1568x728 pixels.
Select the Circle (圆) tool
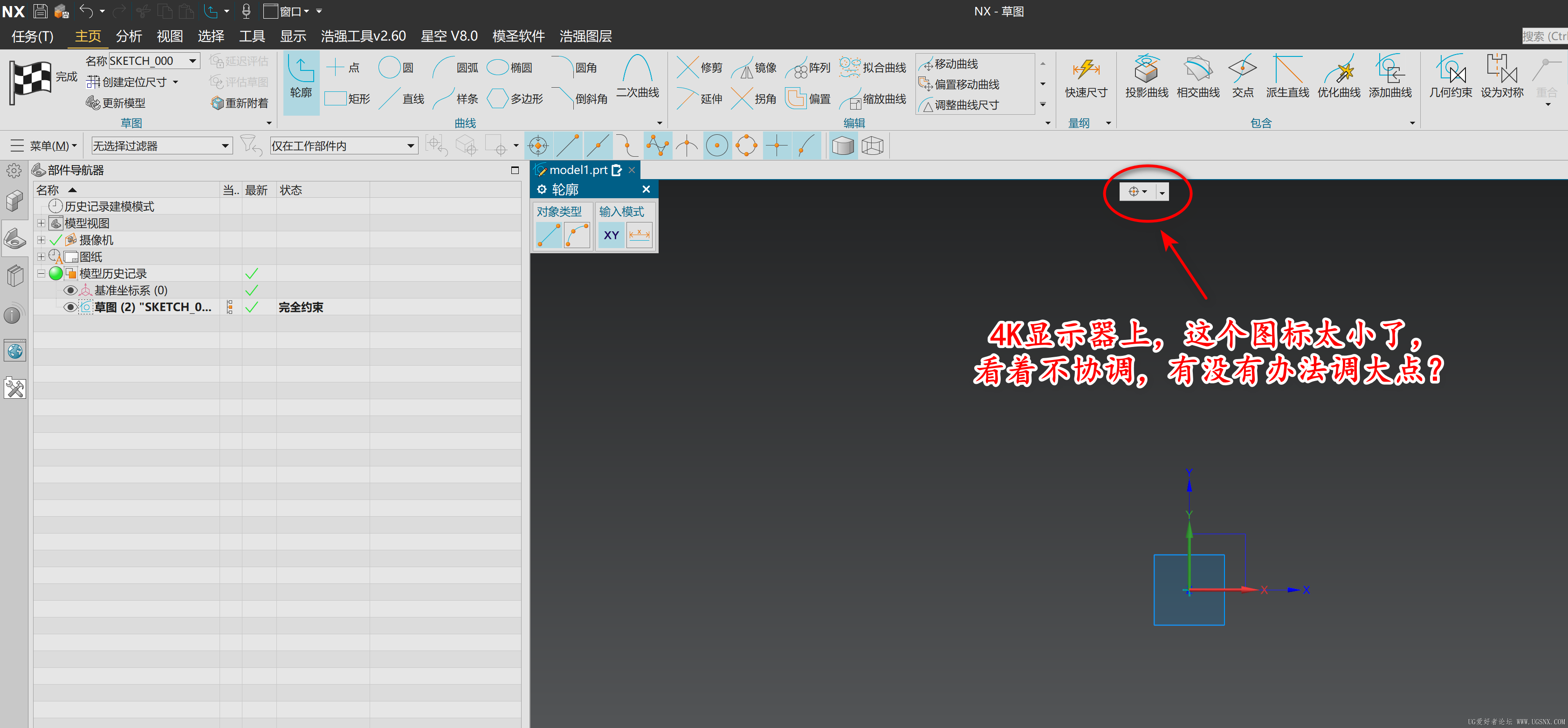coord(396,67)
